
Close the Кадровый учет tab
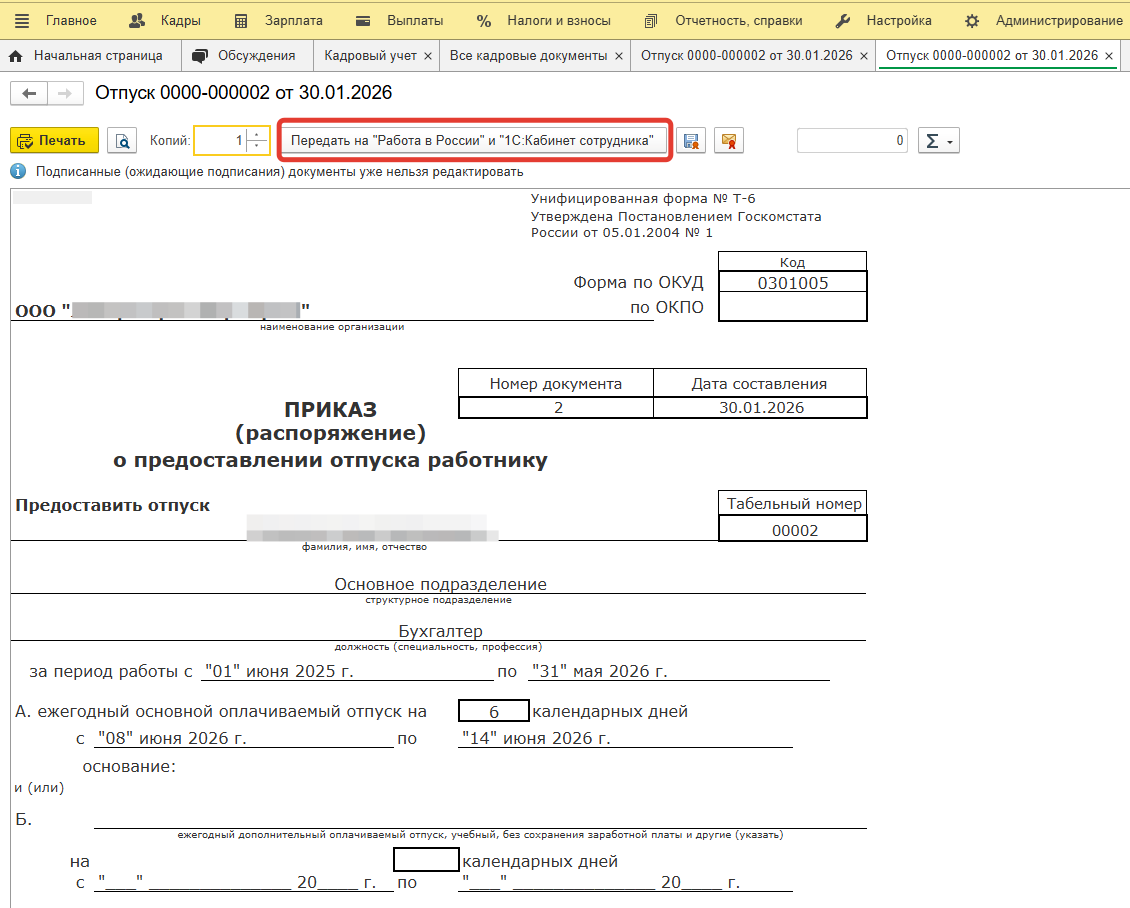click(428, 56)
